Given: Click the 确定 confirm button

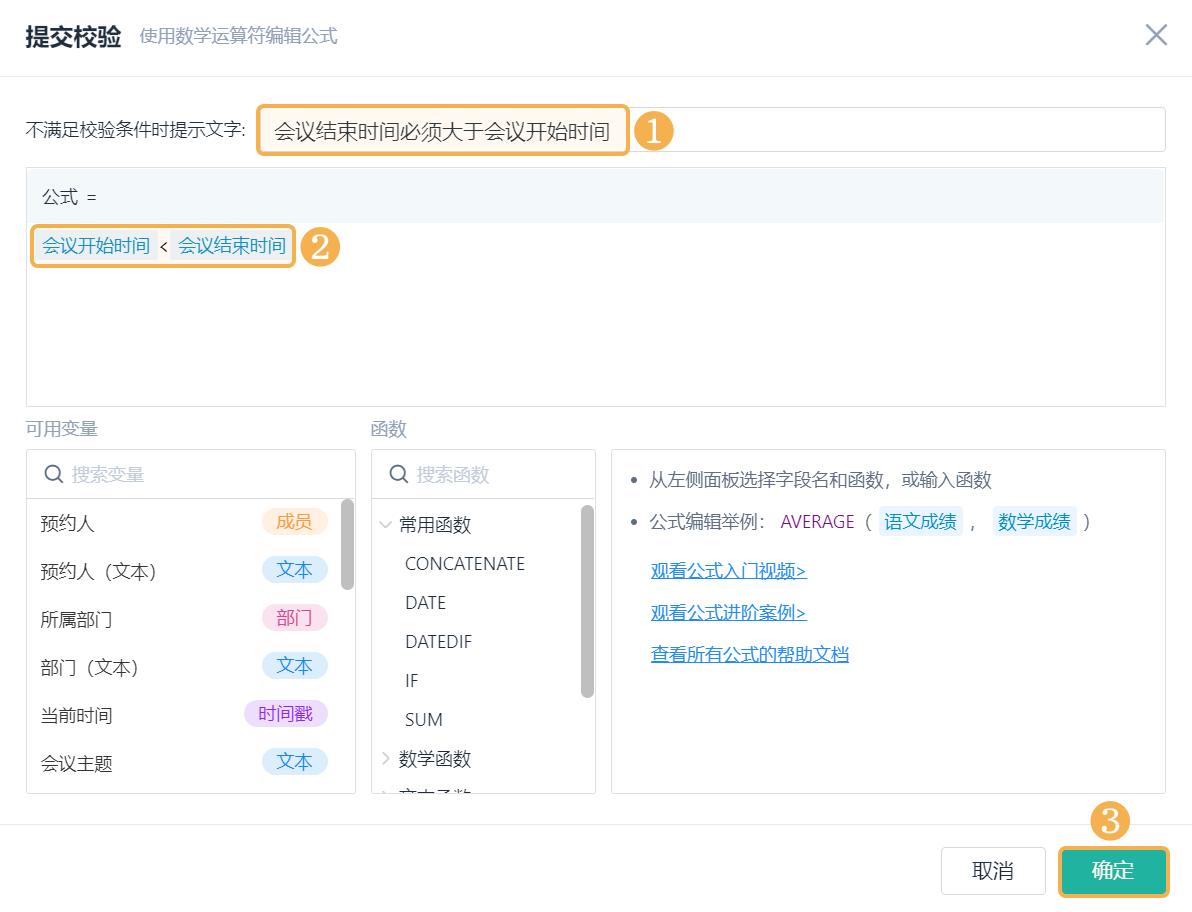Looking at the screenshot, I should coord(1113,871).
